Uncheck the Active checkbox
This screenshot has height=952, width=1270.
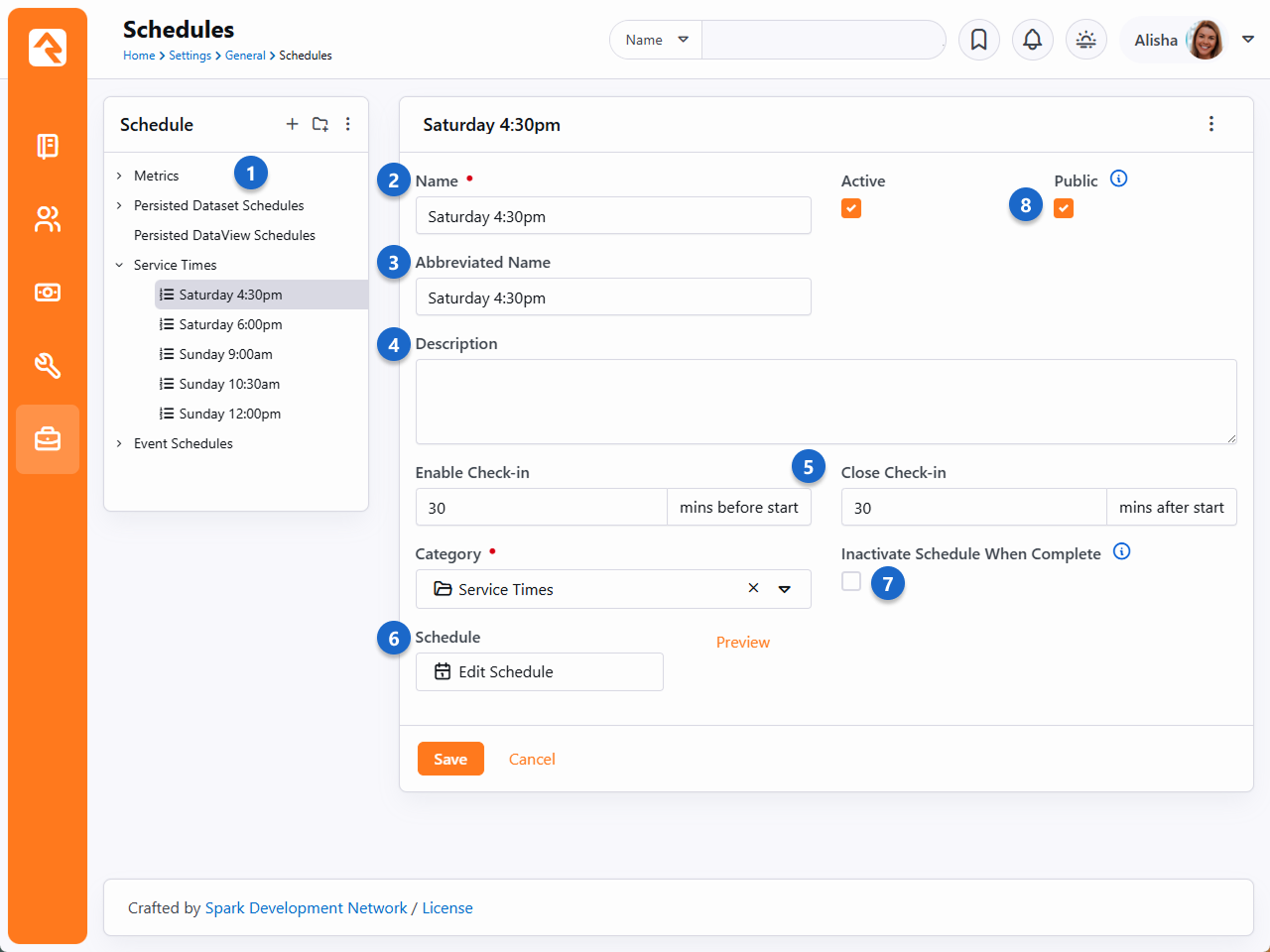point(851,208)
